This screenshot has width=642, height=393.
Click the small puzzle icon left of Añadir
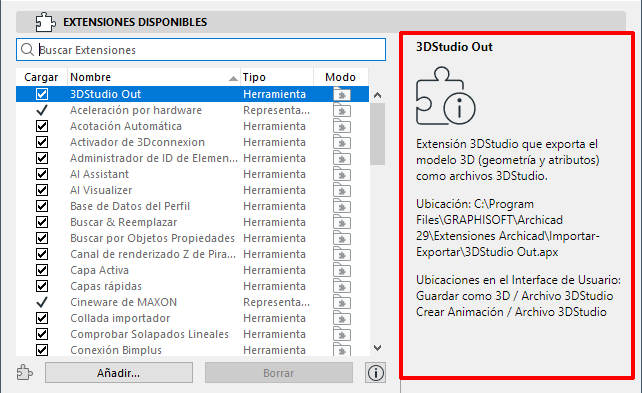tap(25, 373)
